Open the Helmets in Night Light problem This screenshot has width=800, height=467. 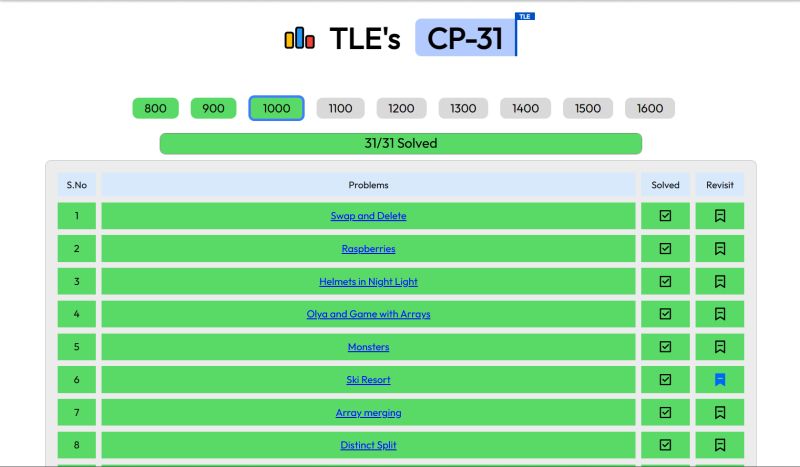[x=368, y=282]
